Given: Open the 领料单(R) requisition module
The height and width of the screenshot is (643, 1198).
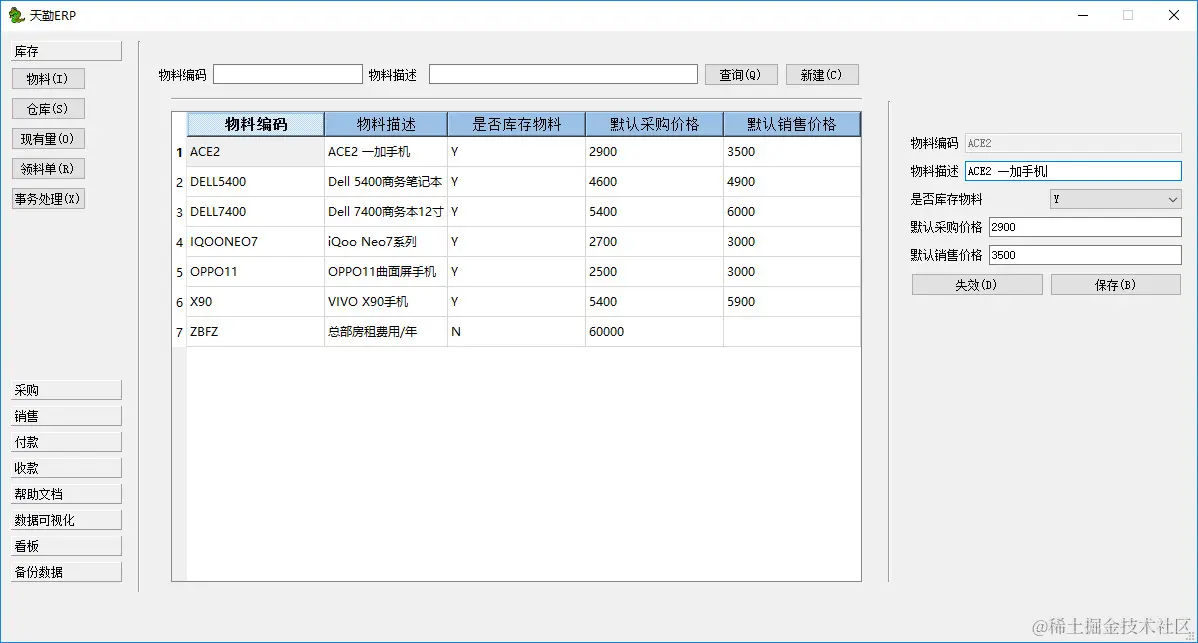Looking at the screenshot, I should 47,168.
